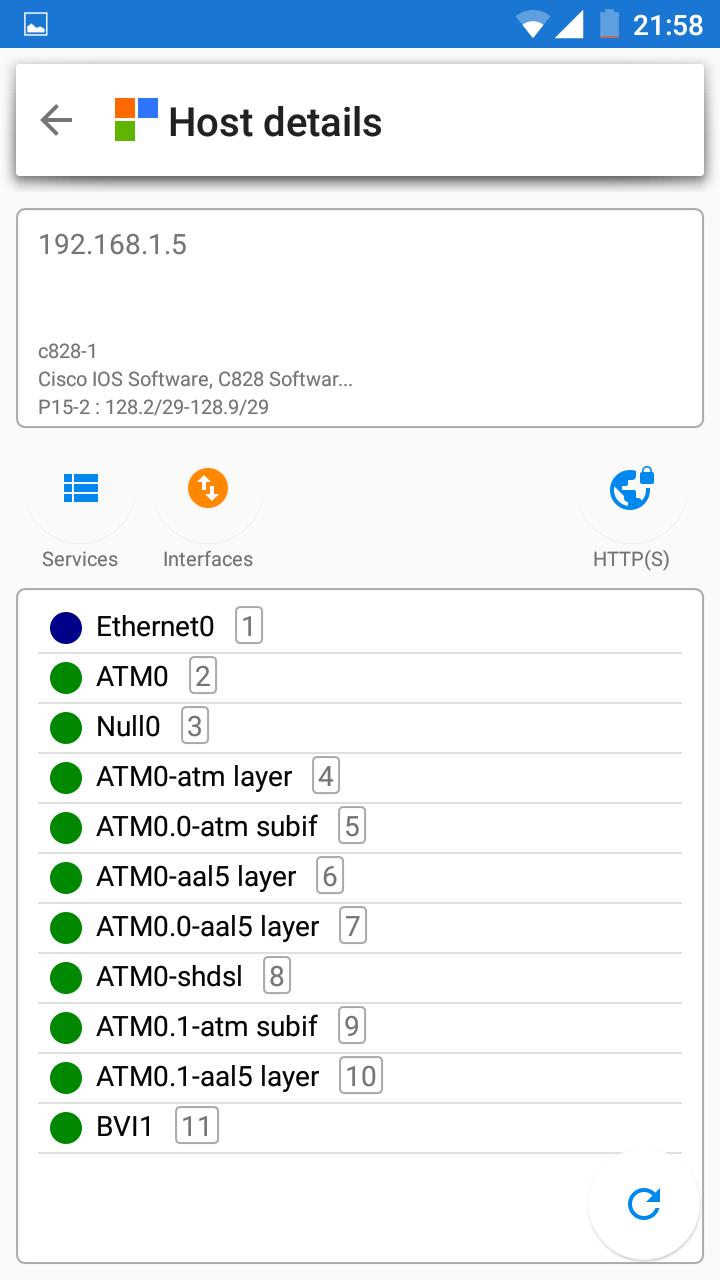This screenshot has width=720, height=1280.
Task: Tap the Services label
Action: click(x=80, y=559)
